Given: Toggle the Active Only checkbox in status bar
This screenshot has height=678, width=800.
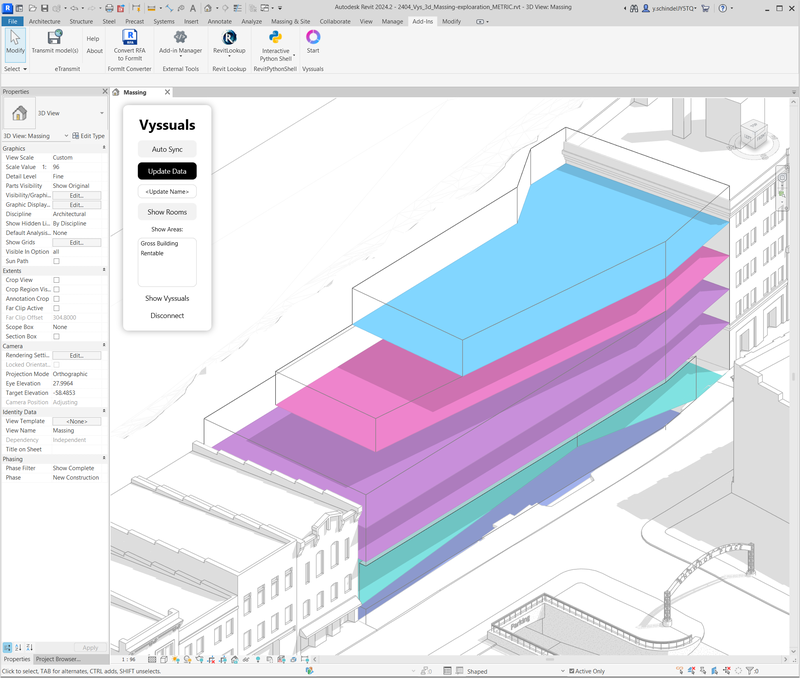Looking at the screenshot, I should click(x=571, y=671).
